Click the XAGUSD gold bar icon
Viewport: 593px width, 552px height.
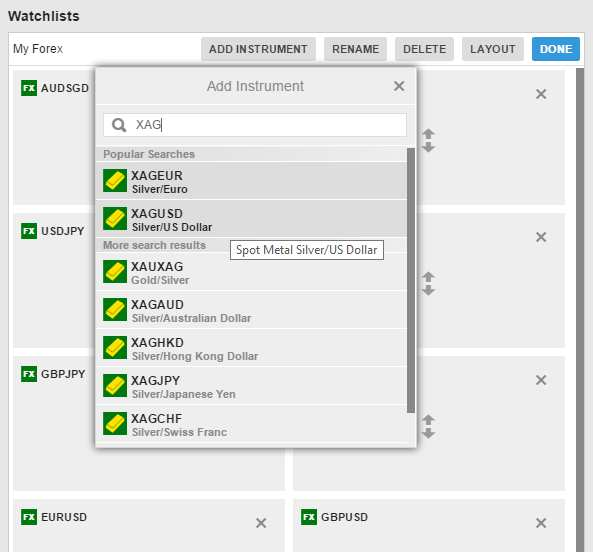[115, 219]
